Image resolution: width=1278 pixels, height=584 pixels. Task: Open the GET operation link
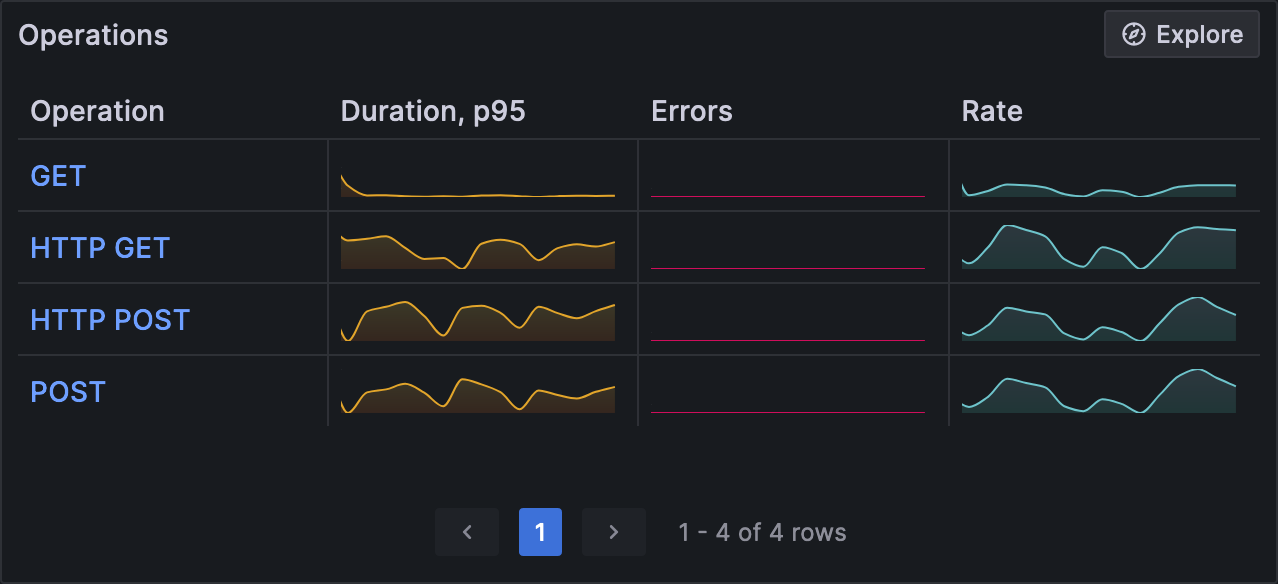58,176
